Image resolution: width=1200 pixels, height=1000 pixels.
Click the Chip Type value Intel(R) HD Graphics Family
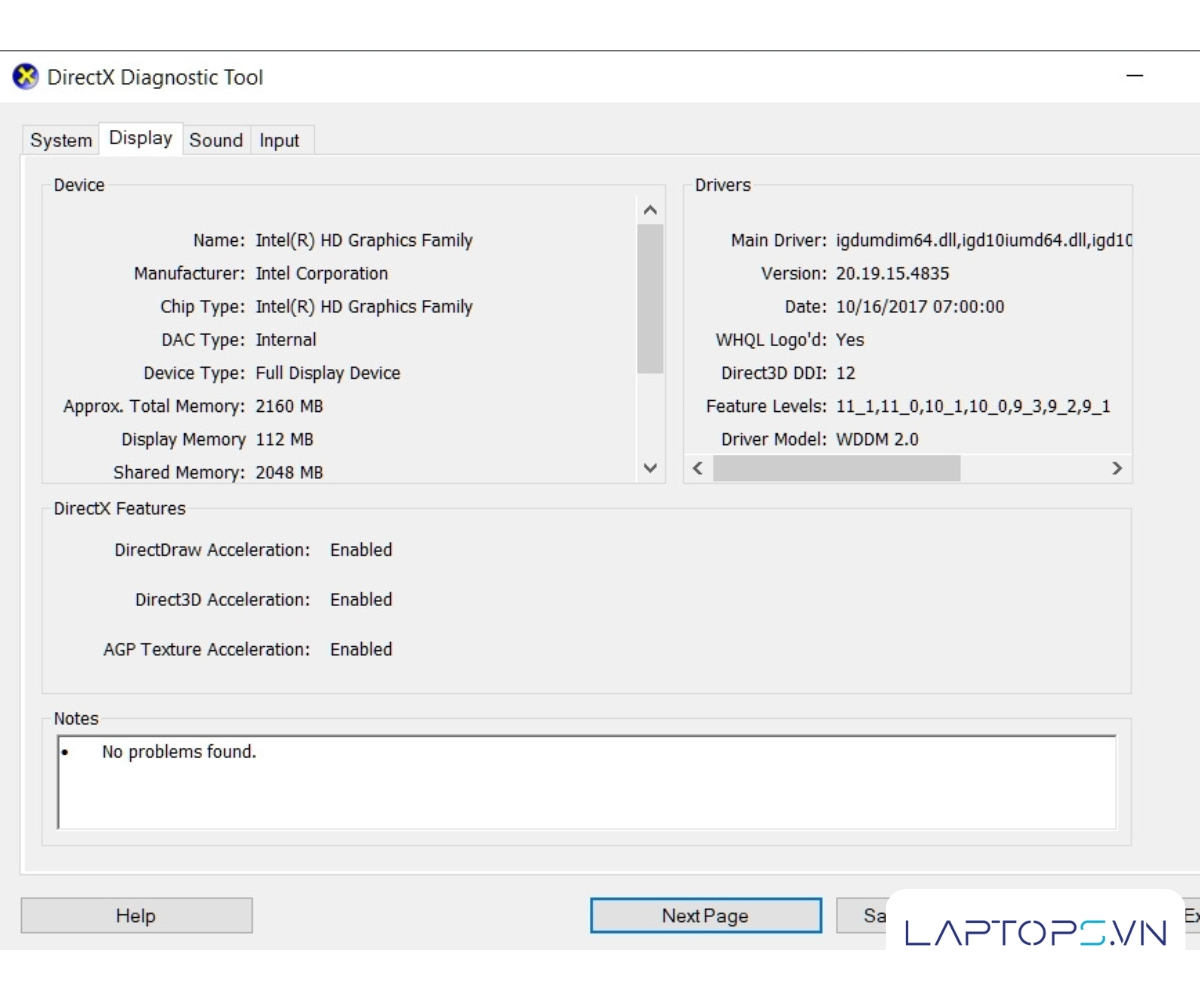(364, 307)
